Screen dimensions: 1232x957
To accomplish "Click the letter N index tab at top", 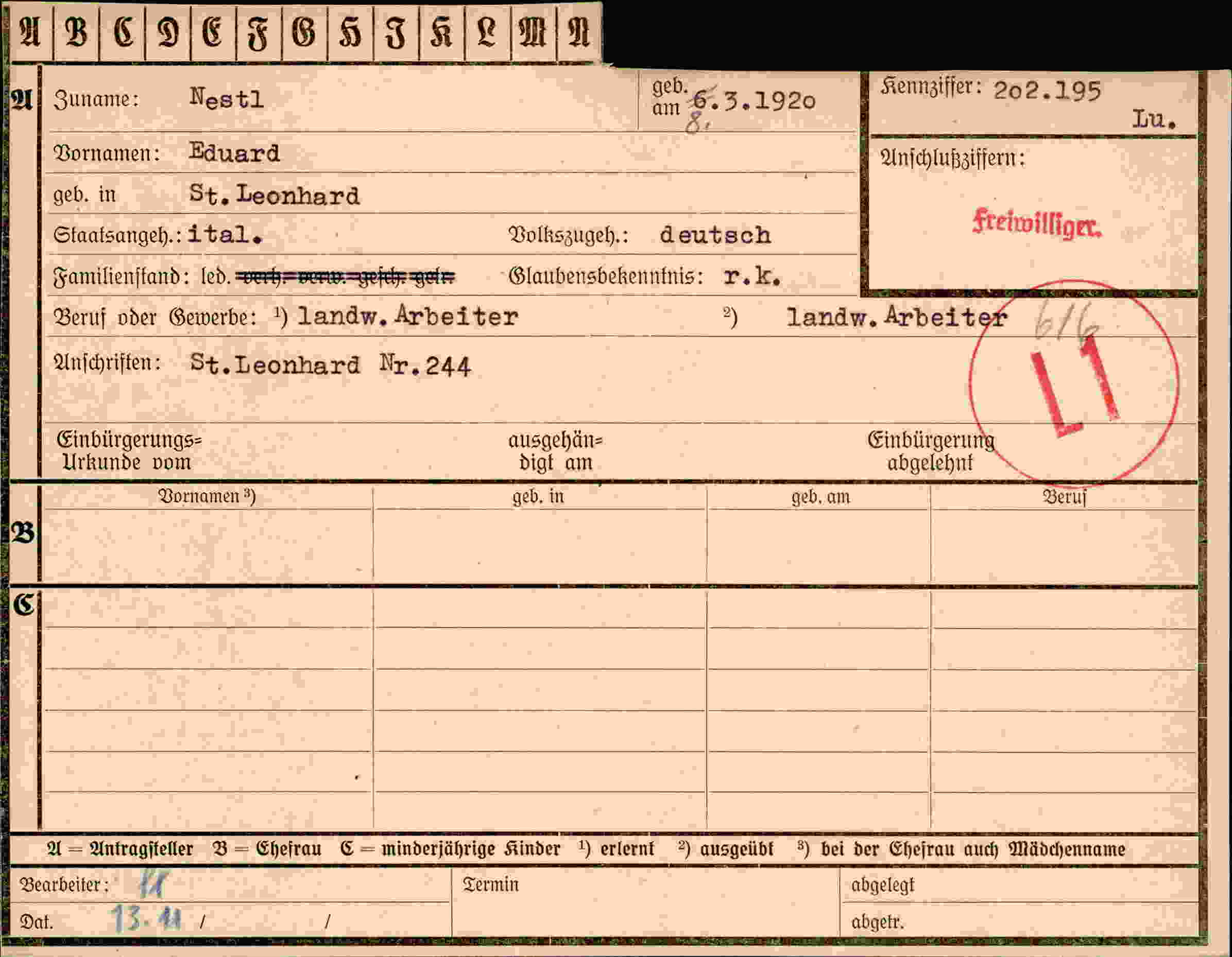I will [x=579, y=32].
